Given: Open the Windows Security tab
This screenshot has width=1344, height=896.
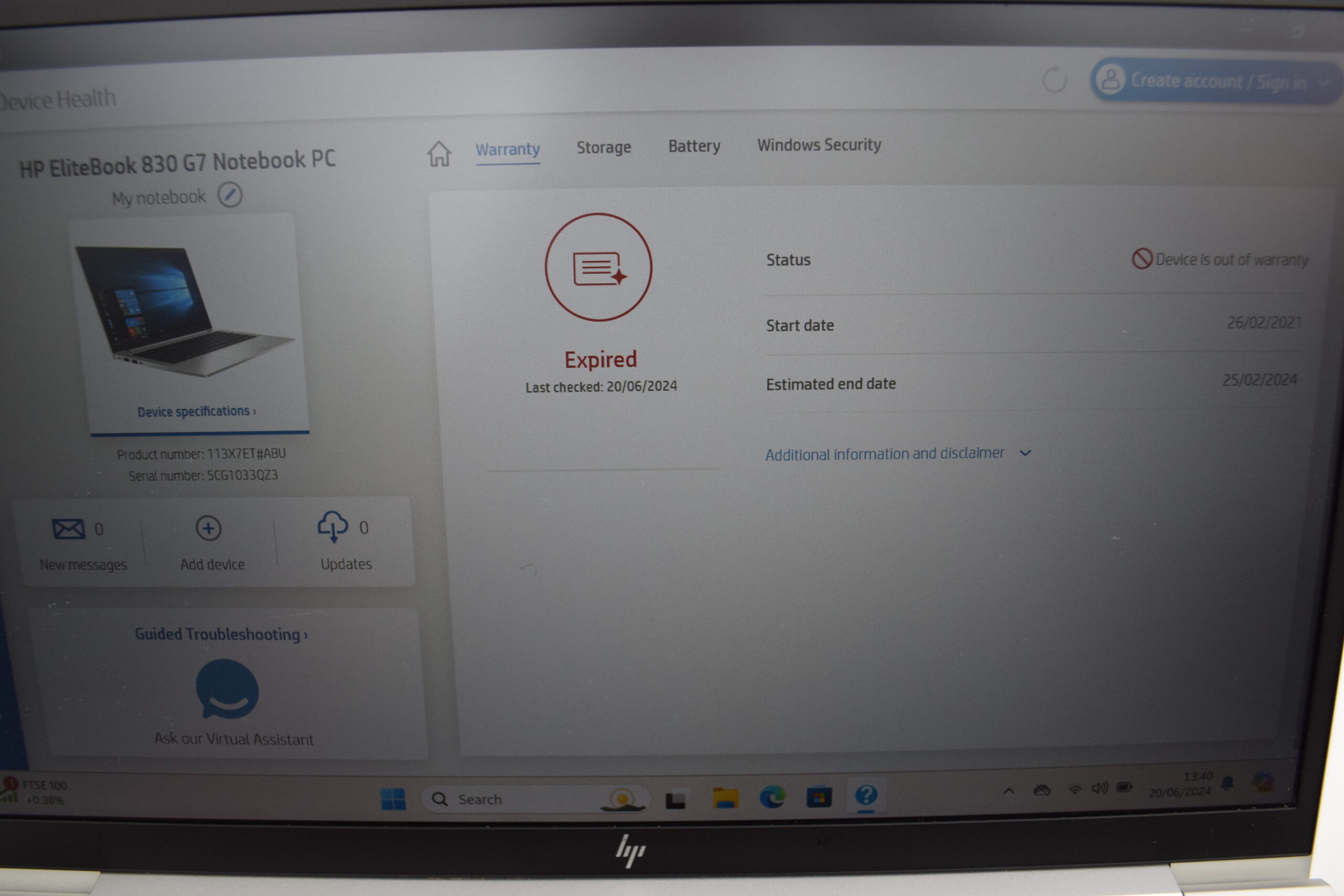Looking at the screenshot, I should coord(819,145).
